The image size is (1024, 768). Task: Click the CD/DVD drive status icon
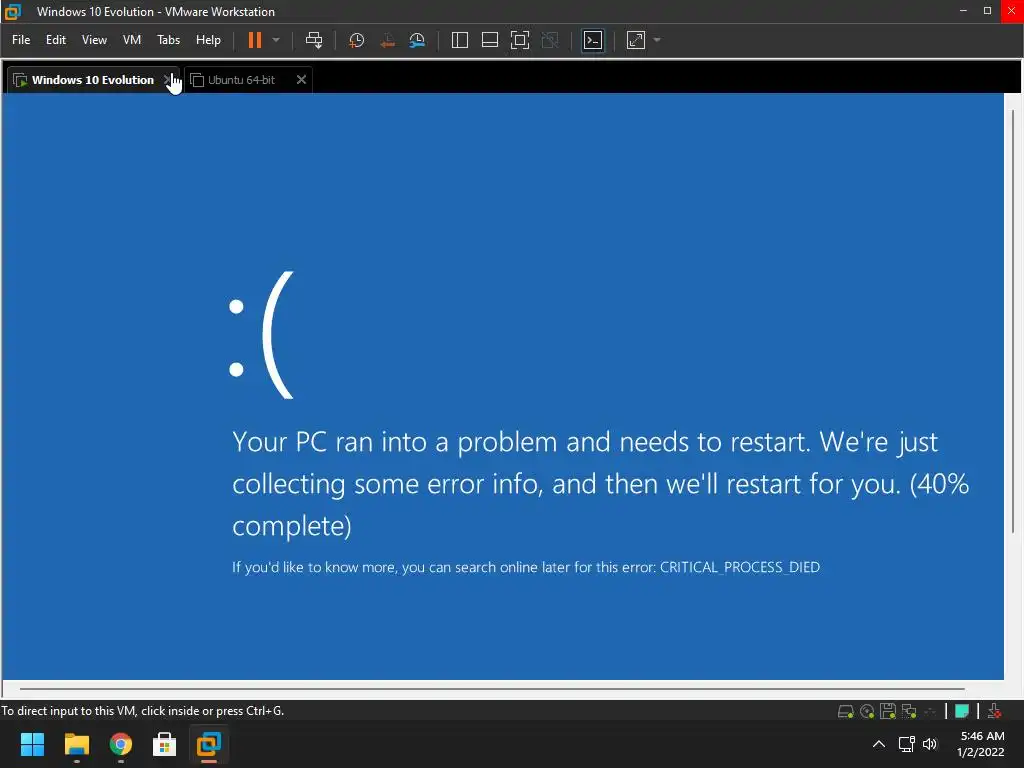(x=867, y=711)
